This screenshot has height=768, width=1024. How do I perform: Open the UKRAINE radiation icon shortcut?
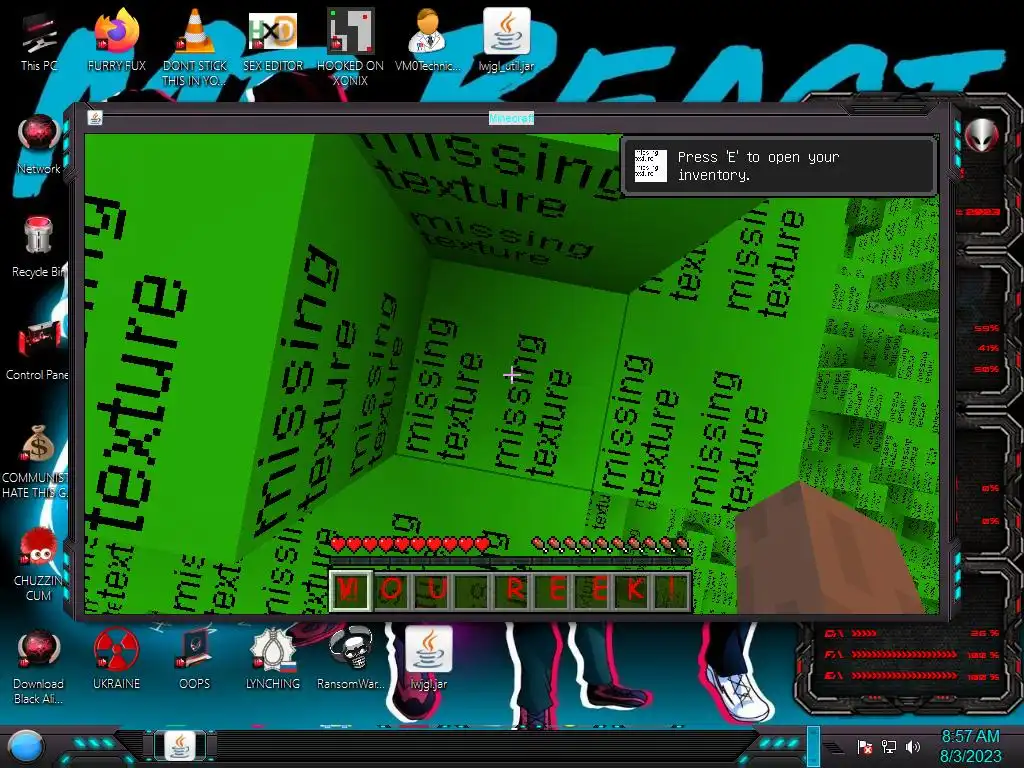point(116,660)
